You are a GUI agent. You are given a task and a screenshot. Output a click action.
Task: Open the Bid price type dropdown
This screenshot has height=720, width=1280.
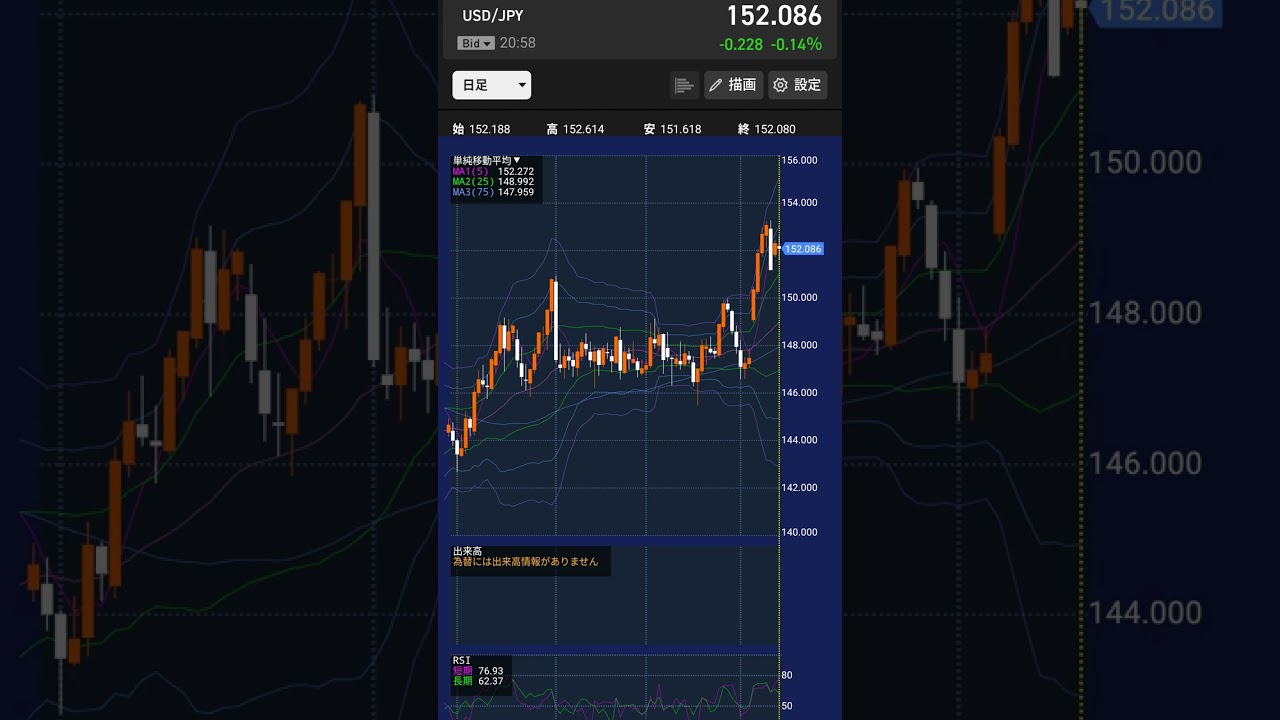[x=476, y=43]
